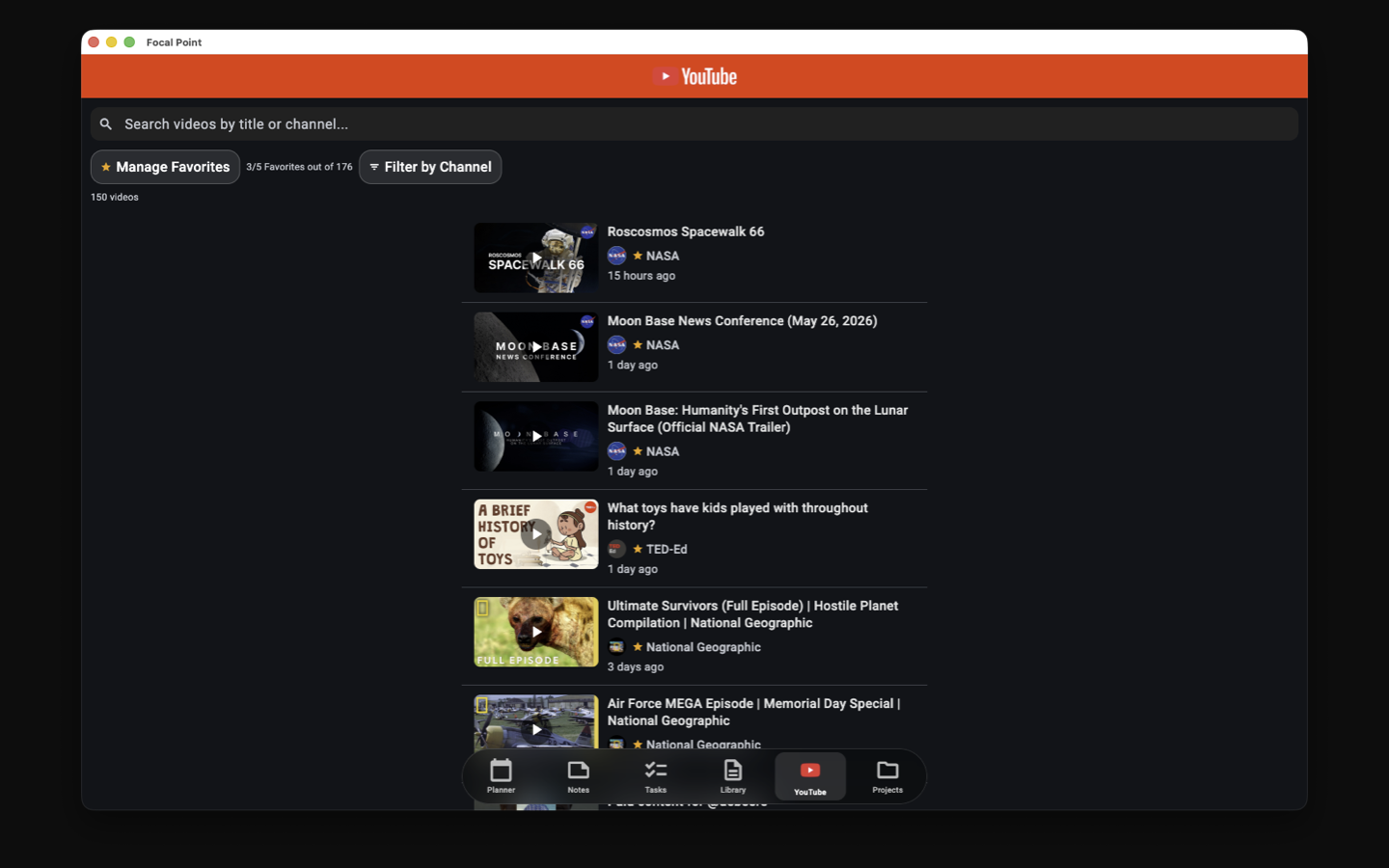Select the YouTube tab in the dock
1389x868 pixels.
(x=810, y=776)
